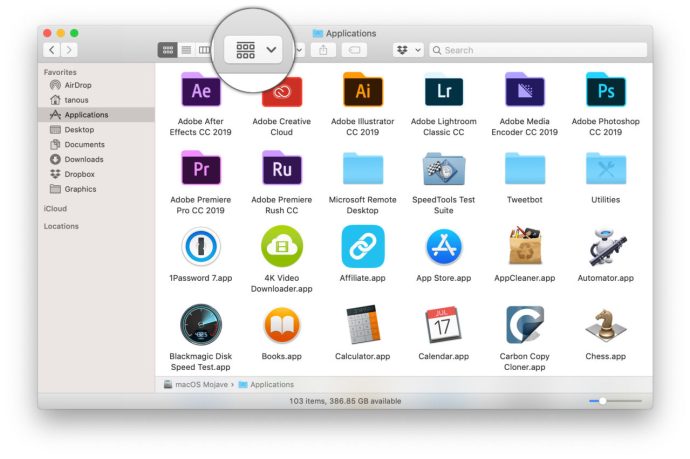This screenshot has height=459, width=690.
Task: Open Adobe After Effects CC 2019
Action: pos(201,91)
